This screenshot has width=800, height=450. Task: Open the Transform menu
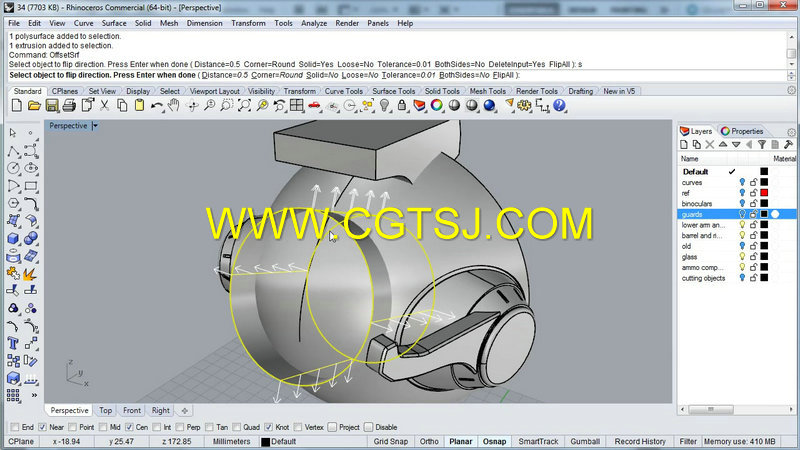248,23
